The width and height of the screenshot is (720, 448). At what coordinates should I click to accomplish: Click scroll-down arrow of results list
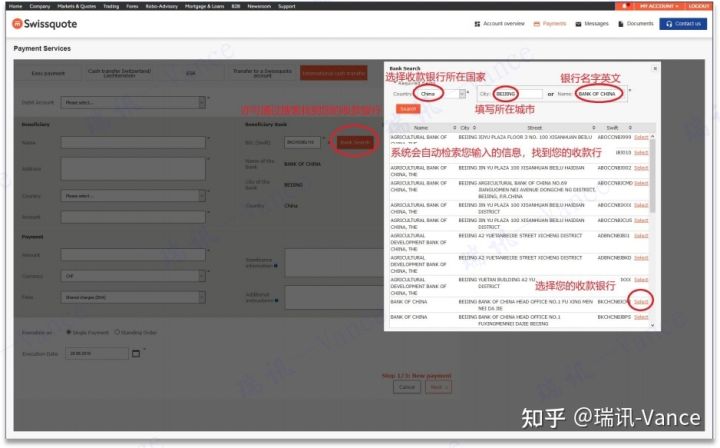652,325
